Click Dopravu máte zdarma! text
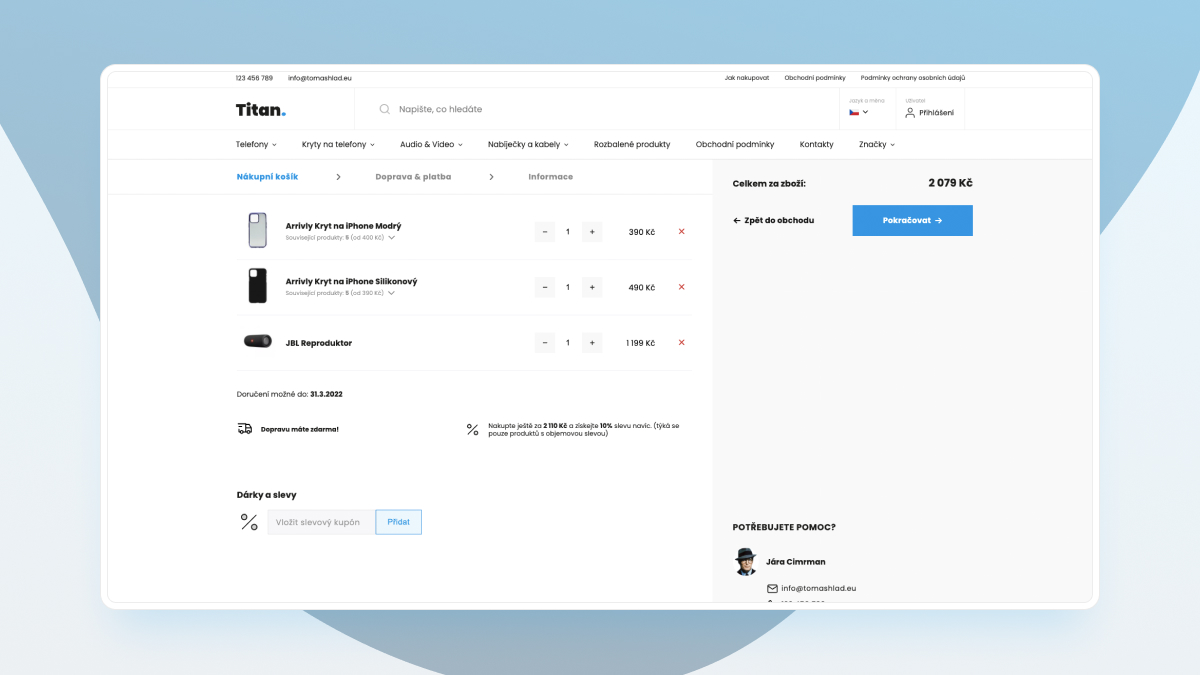This screenshot has height=675, width=1200. (x=300, y=429)
